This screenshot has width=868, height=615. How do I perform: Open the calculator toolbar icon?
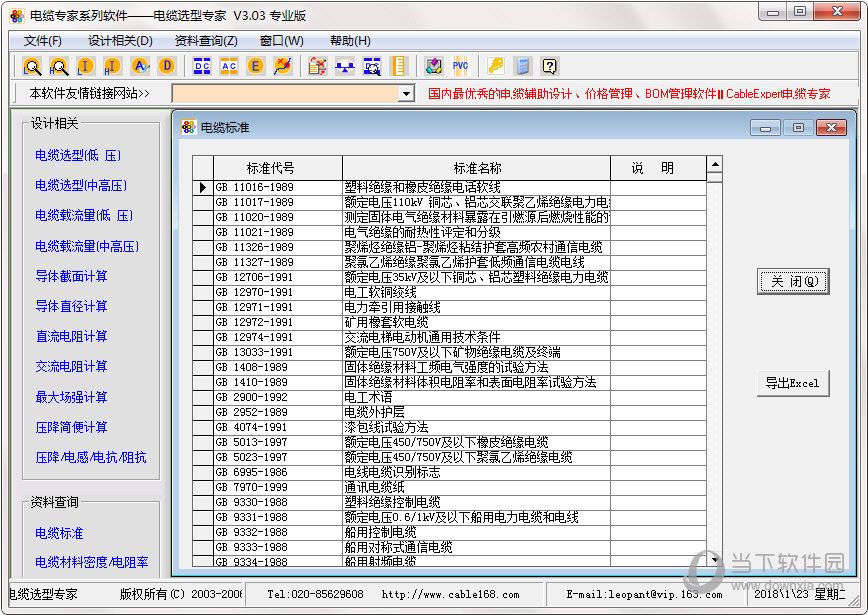(522, 66)
